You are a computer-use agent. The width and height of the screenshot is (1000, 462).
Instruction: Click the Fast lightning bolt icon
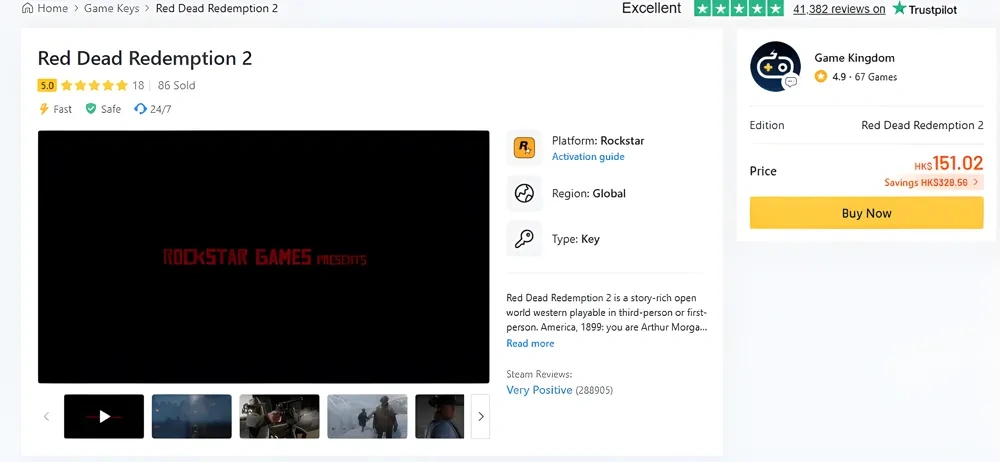(44, 109)
